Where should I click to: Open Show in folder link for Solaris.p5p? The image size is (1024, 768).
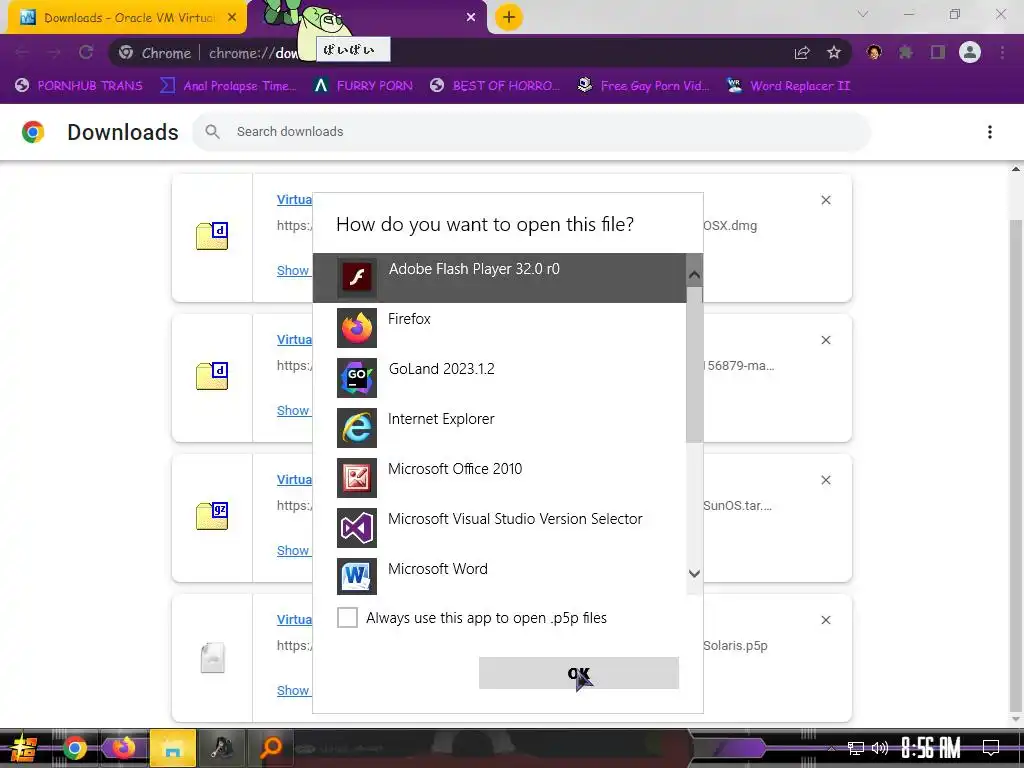click(293, 690)
